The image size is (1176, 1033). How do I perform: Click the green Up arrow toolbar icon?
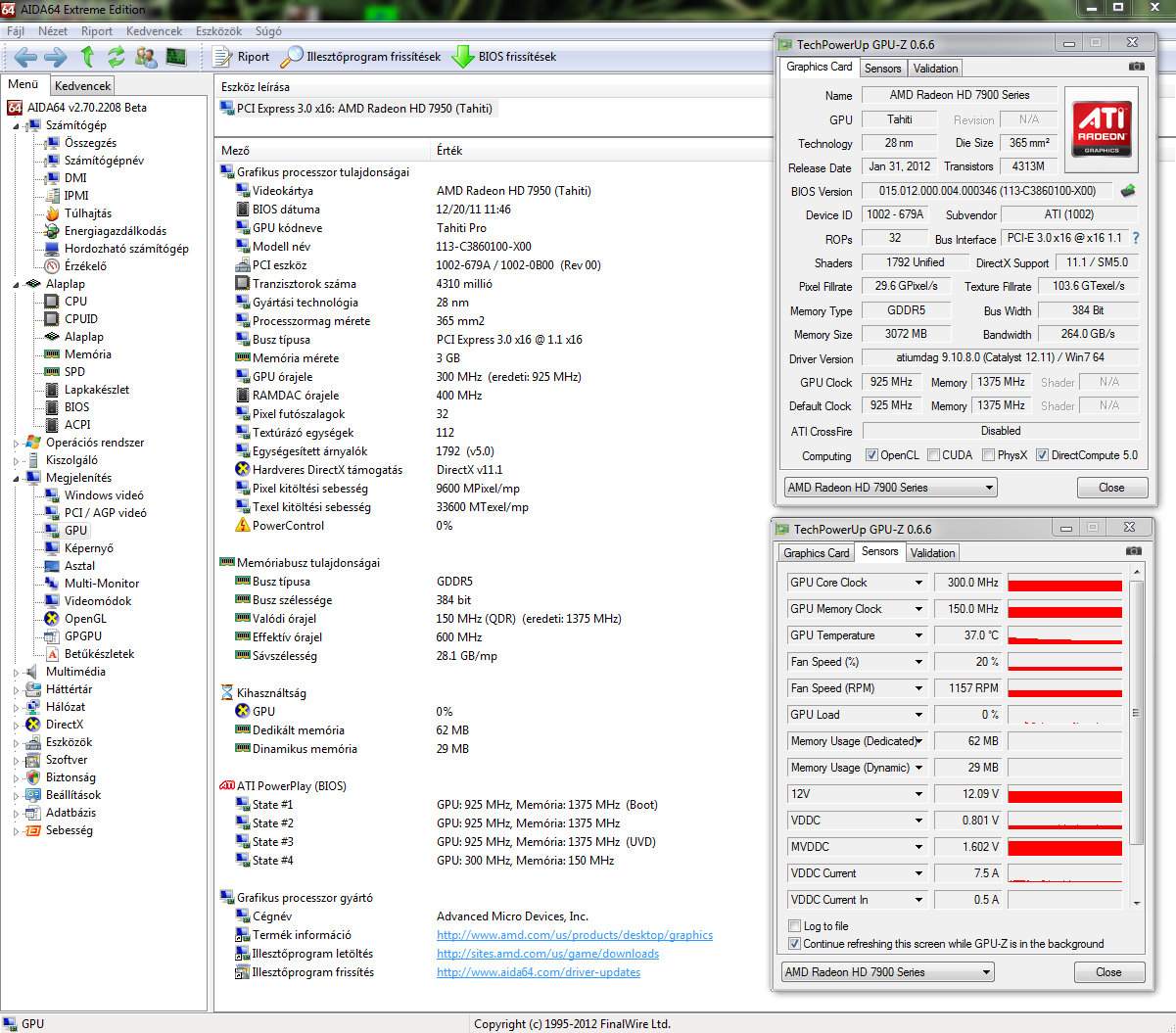(x=88, y=56)
